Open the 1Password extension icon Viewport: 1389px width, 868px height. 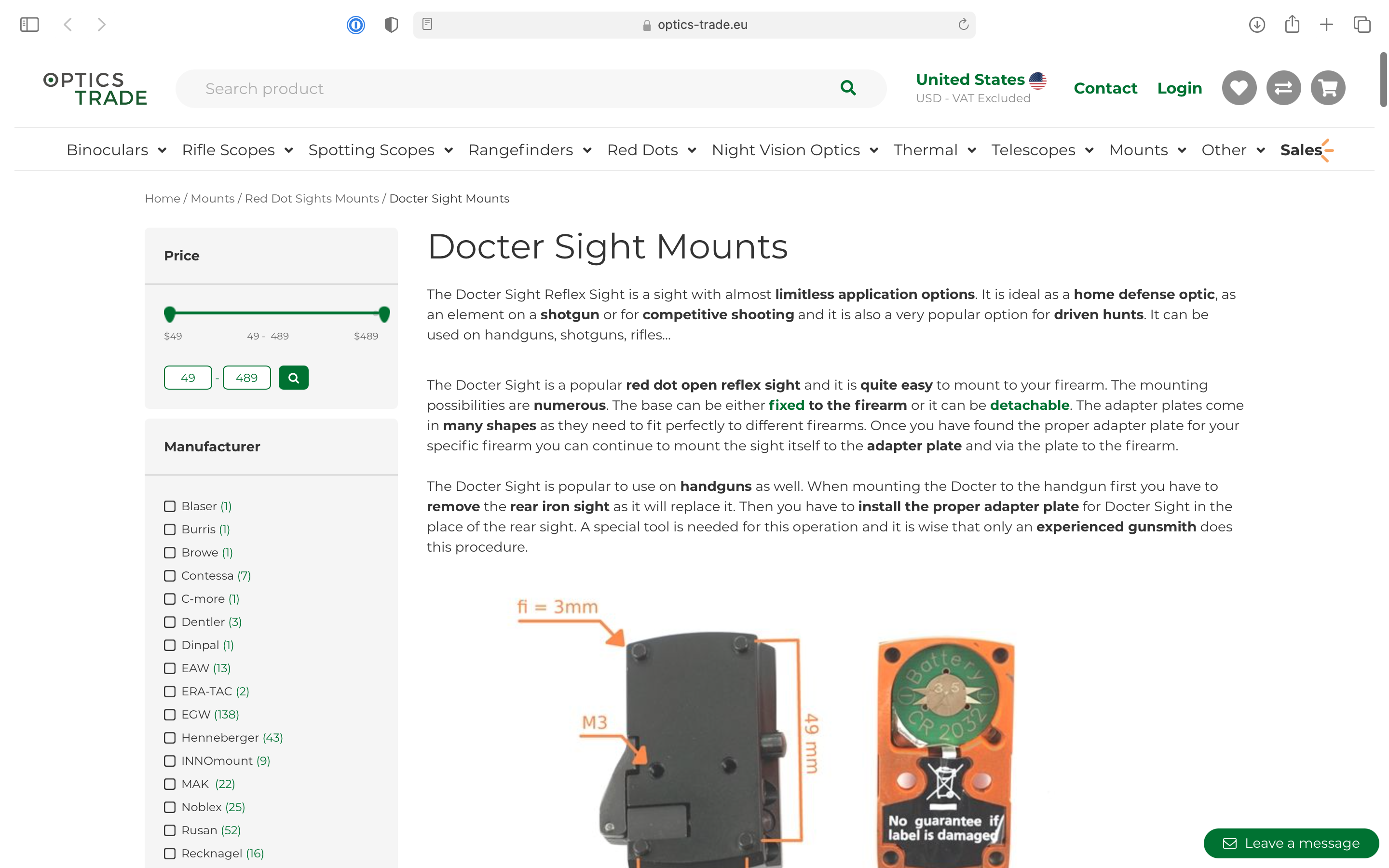[356, 25]
